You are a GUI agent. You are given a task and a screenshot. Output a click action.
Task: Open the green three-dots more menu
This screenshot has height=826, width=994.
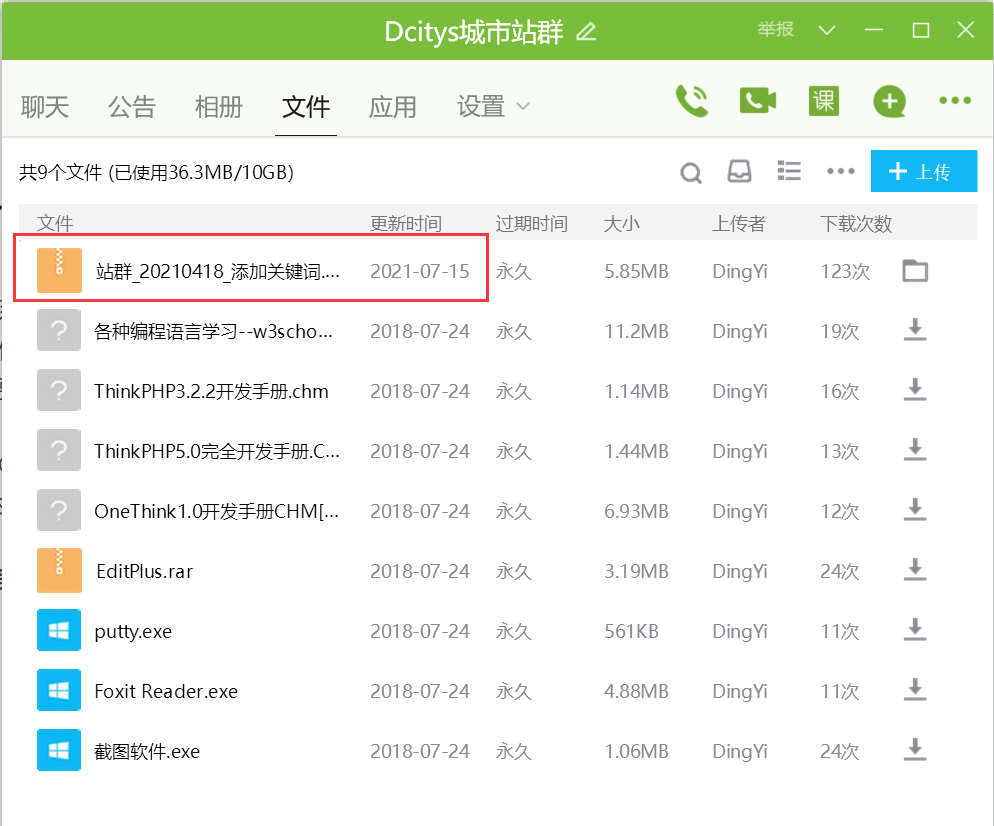point(955,100)
